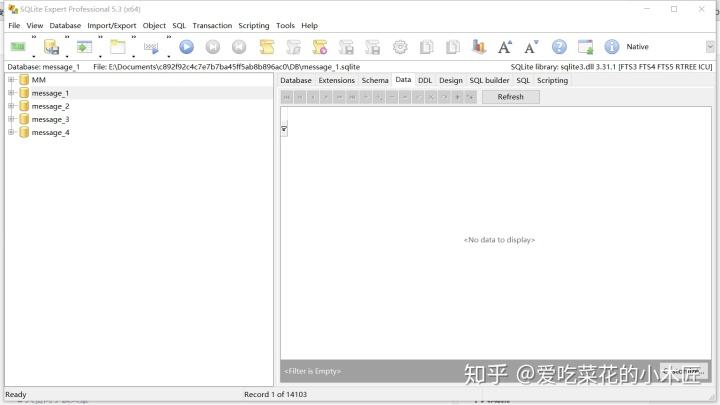
Task: Click the filter funnel icon in data grid
Action: click(x=284, y=129)
